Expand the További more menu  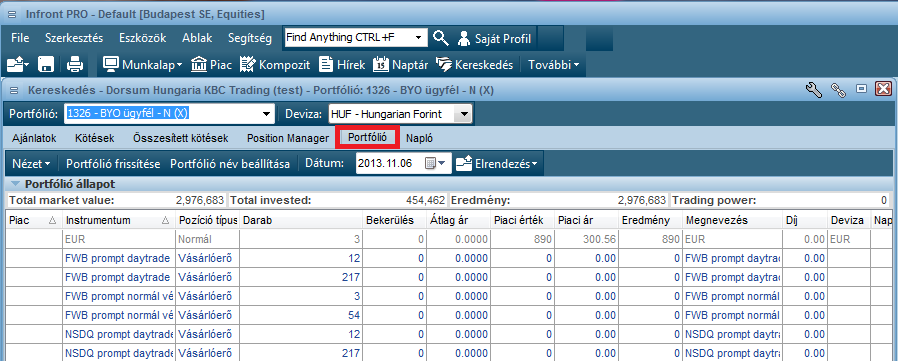coord(553,65)
